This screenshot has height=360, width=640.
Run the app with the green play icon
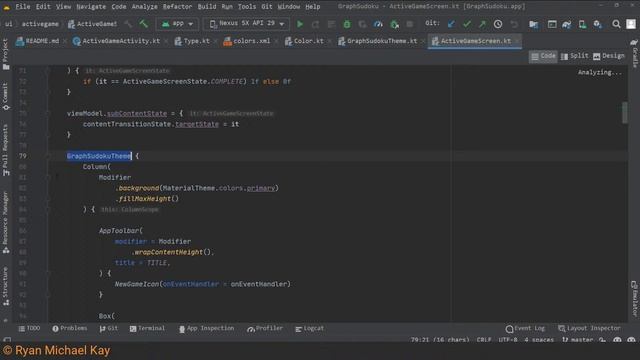[x=300, y=24]
